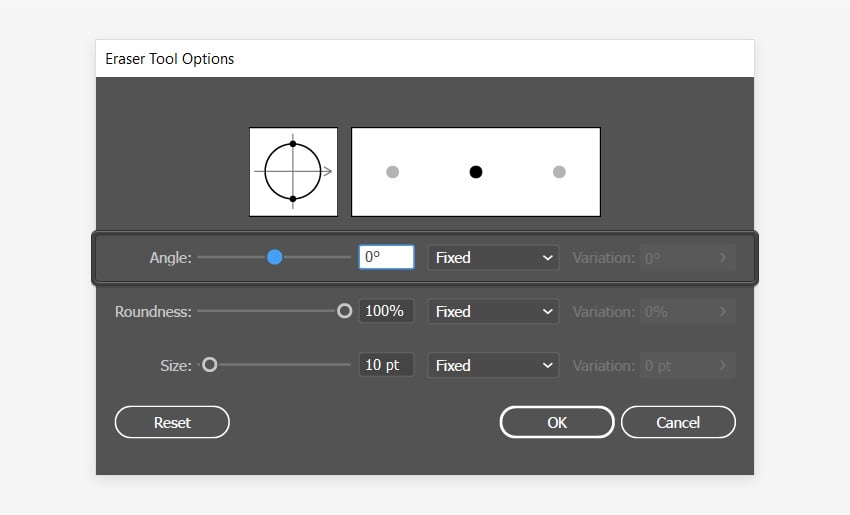The height and width of the screenshot is (515, 850).
Task: Click the left gray dot in preview
Action: (393, 172)
